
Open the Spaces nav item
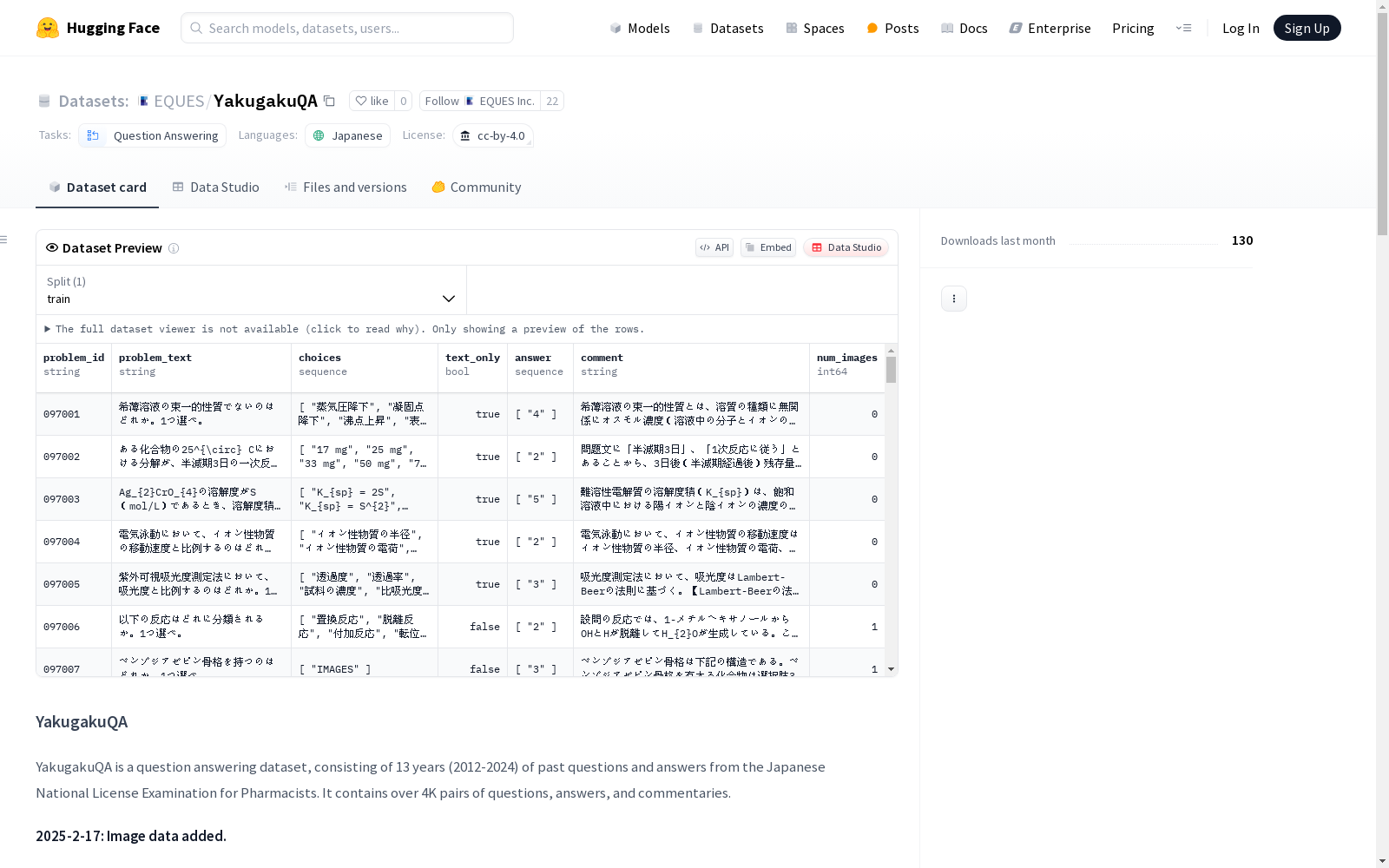pyautogui.click(x=815, y=28)
